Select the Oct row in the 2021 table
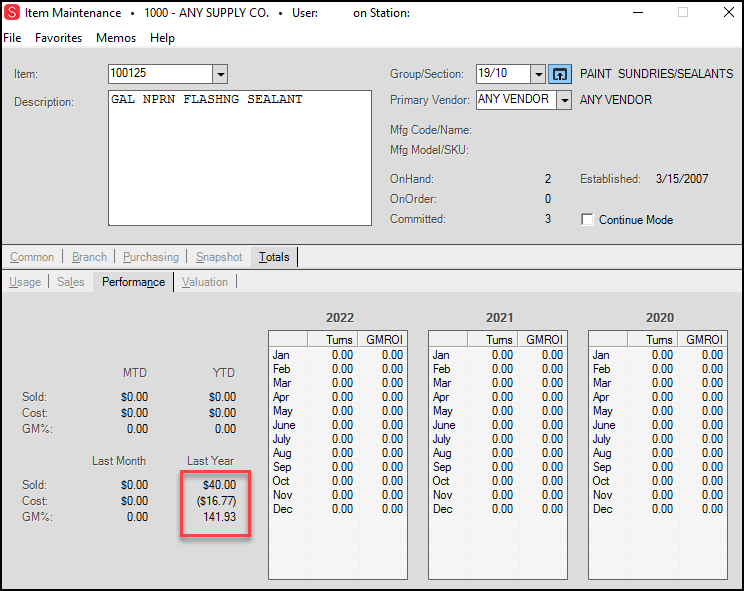This screenshot has height=591, width=744. pyautogui.click(x=498, y=481)
